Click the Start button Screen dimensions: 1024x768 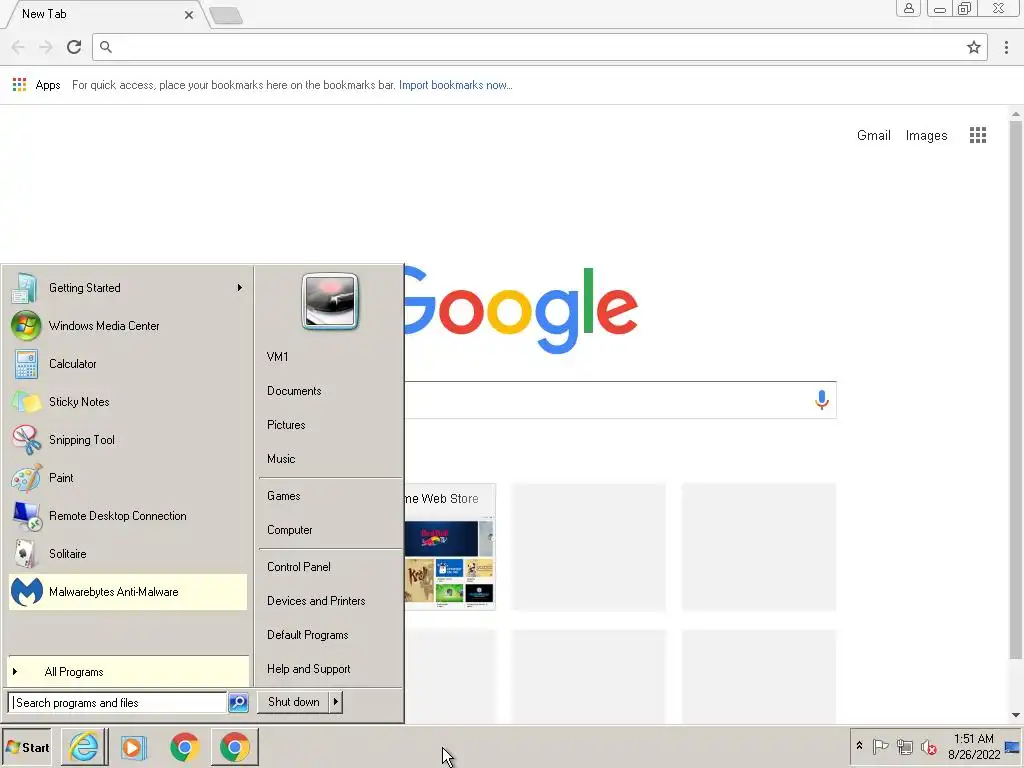[x=27, y=747]
